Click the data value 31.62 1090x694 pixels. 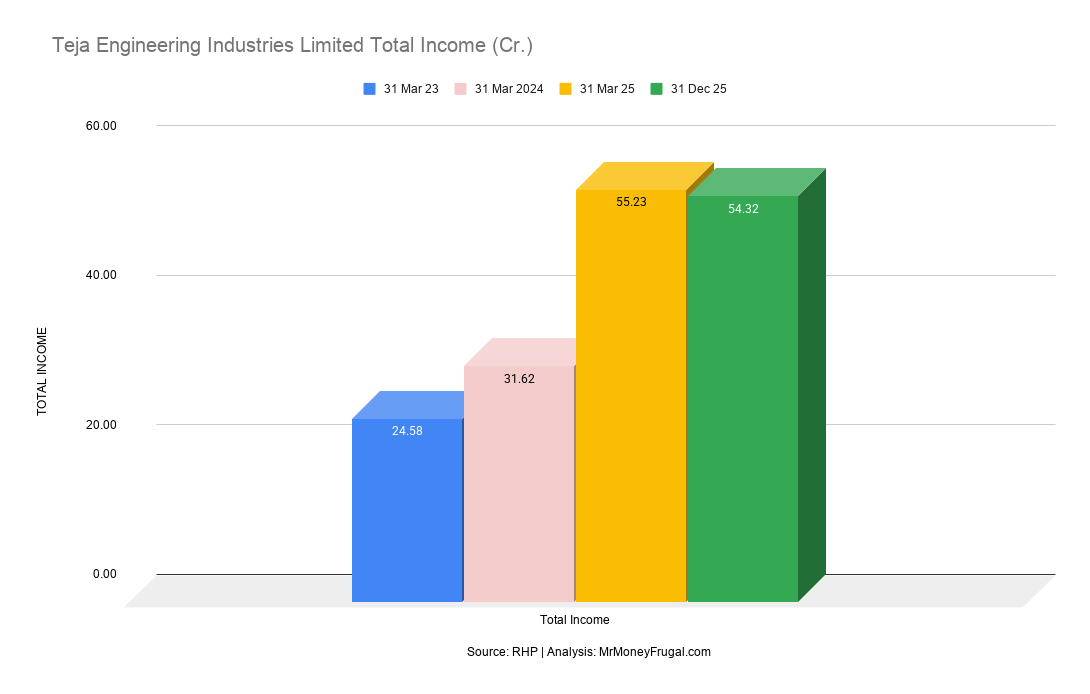pos(519,379)
